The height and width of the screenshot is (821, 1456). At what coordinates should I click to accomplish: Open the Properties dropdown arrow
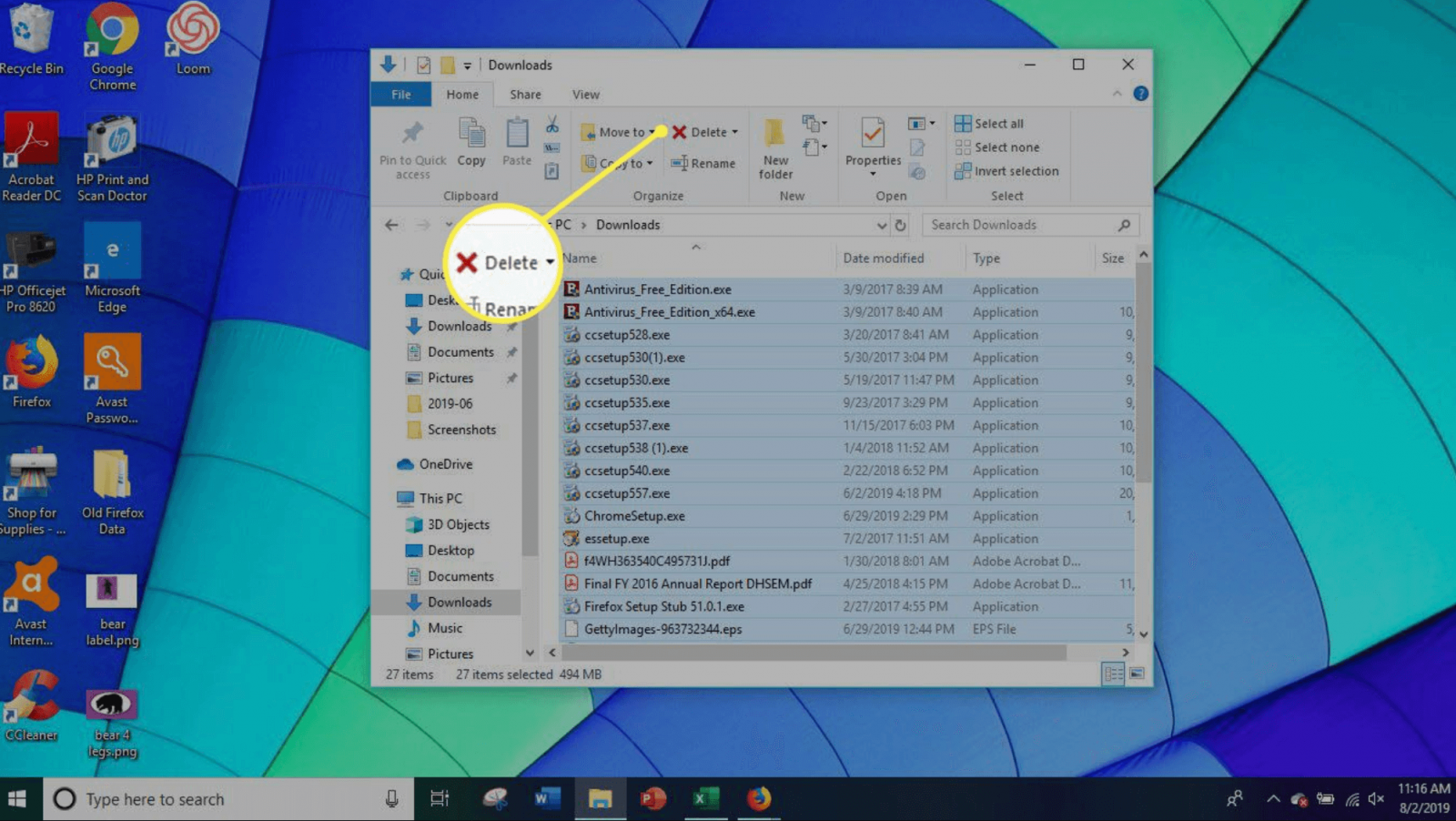tap(873, 174)
